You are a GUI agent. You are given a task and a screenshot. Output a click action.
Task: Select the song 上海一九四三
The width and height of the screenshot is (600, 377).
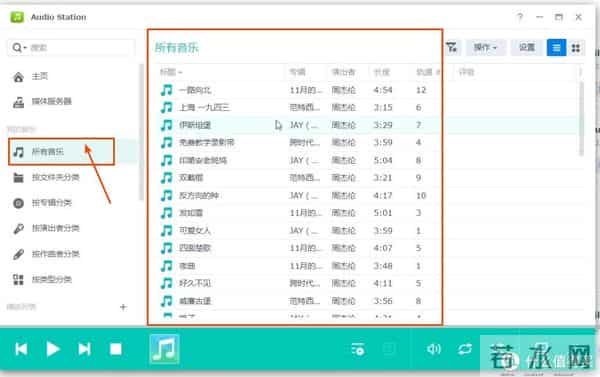point(205,108)
